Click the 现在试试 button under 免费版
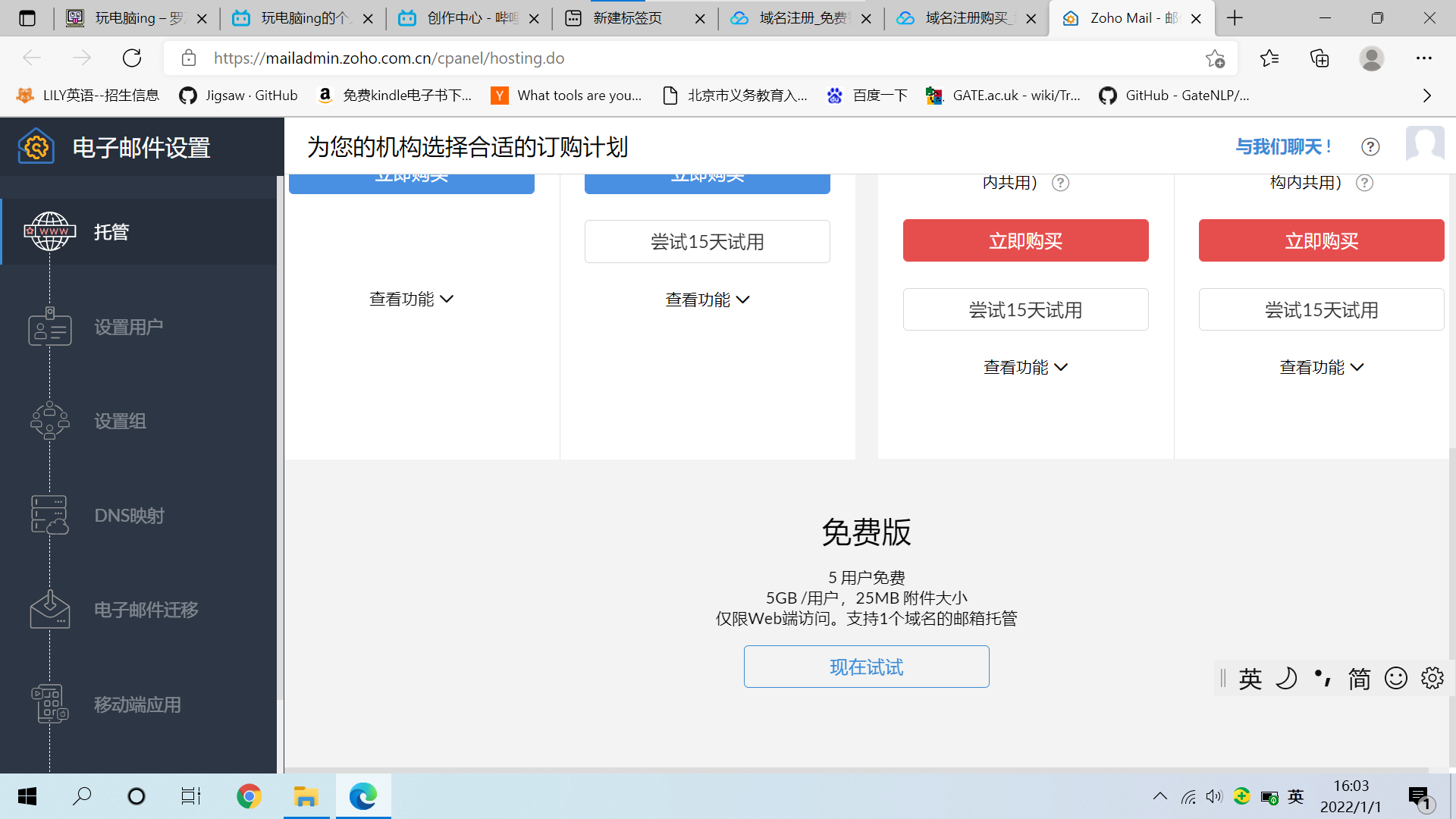 (x=866, y=667)
